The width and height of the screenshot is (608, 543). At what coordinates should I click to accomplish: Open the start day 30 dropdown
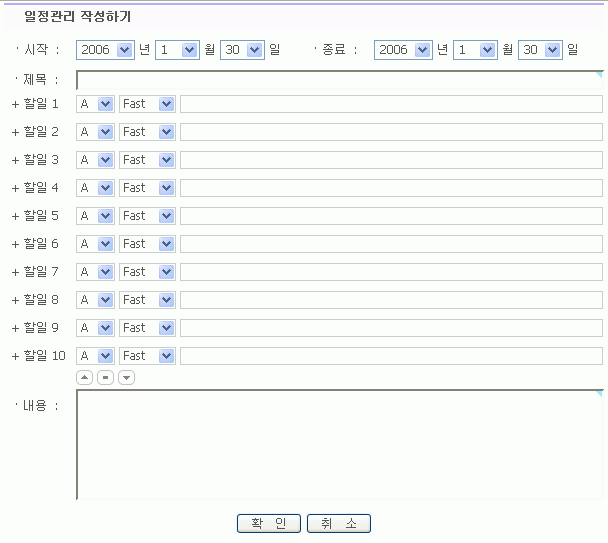click(242, 49)
